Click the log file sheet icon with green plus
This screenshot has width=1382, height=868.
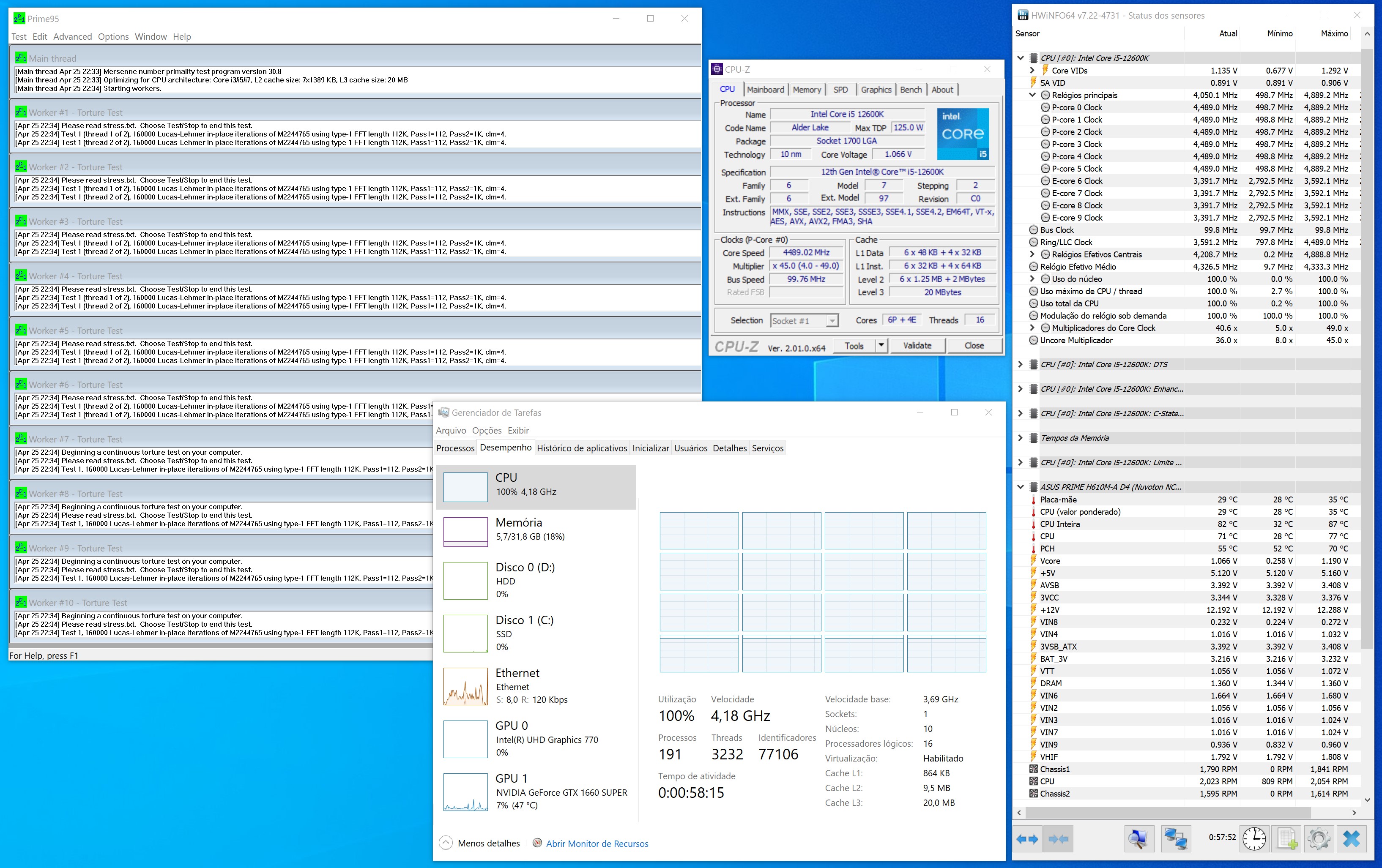click(x=1287, y=839)
